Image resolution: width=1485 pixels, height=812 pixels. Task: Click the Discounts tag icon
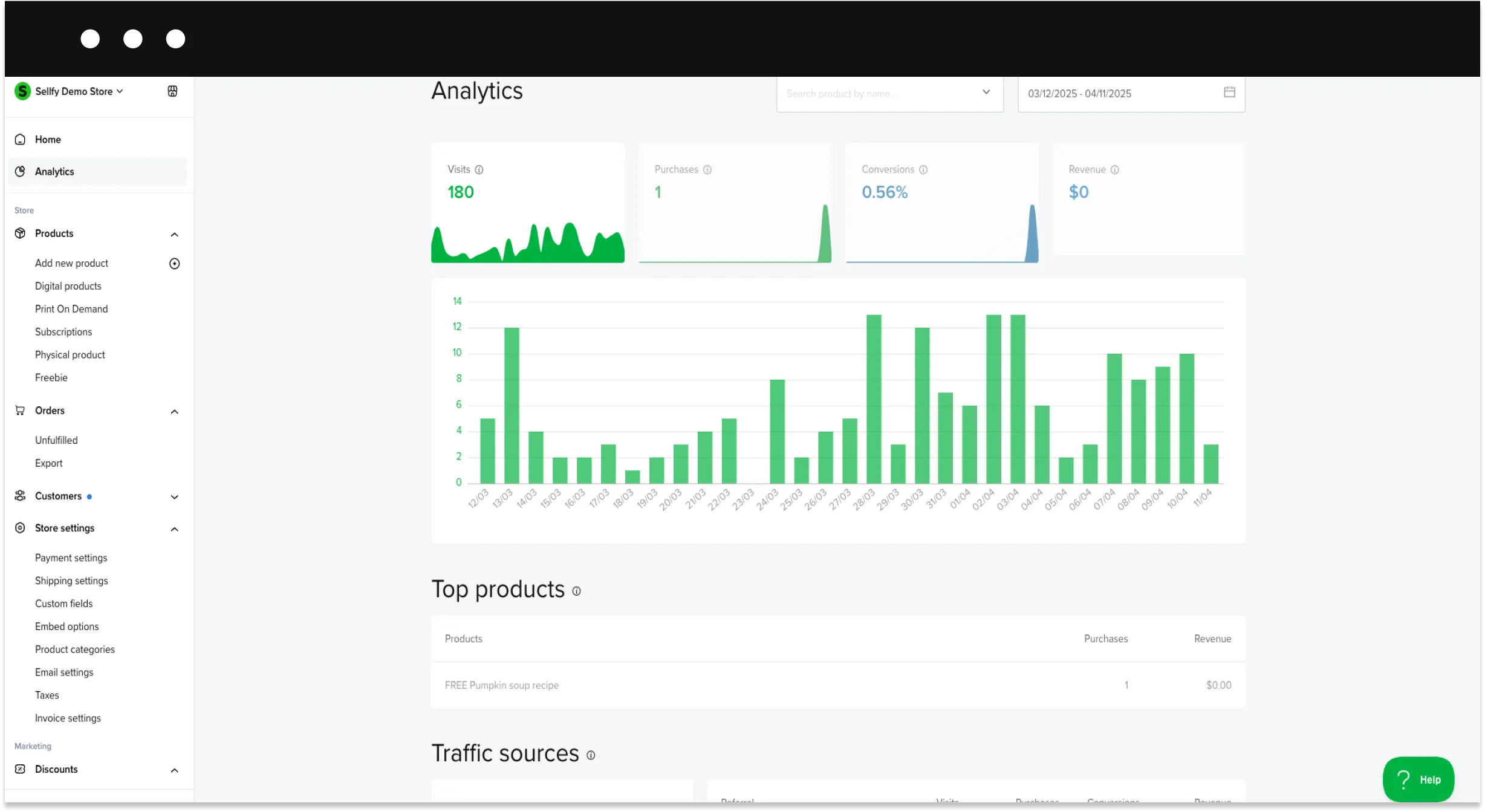(20, 769)
